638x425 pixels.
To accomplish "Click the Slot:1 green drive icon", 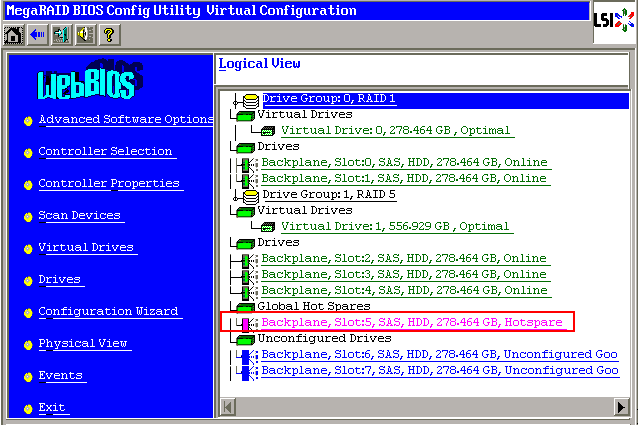I will (248, 181).
